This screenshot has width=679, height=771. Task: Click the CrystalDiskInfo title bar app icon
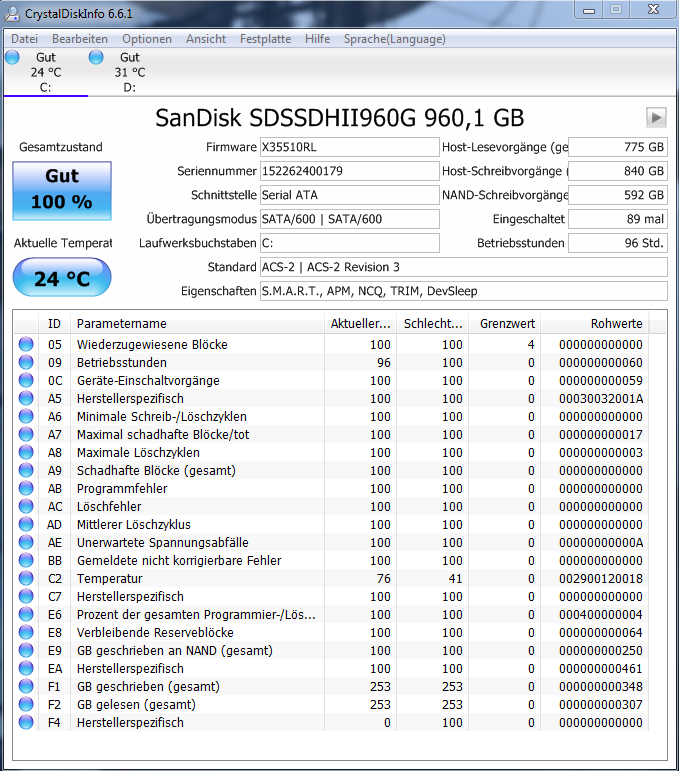12,13
